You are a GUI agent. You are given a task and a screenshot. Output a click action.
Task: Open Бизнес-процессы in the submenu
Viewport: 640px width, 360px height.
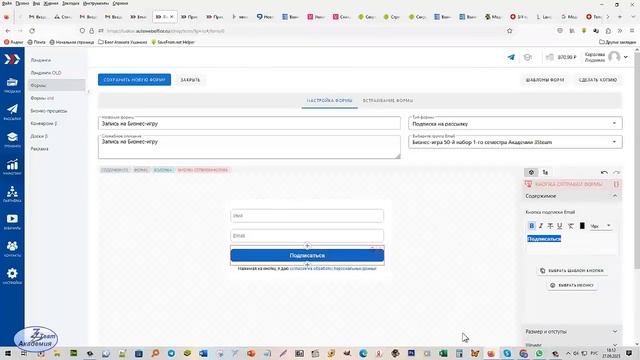tap(49, 111)
